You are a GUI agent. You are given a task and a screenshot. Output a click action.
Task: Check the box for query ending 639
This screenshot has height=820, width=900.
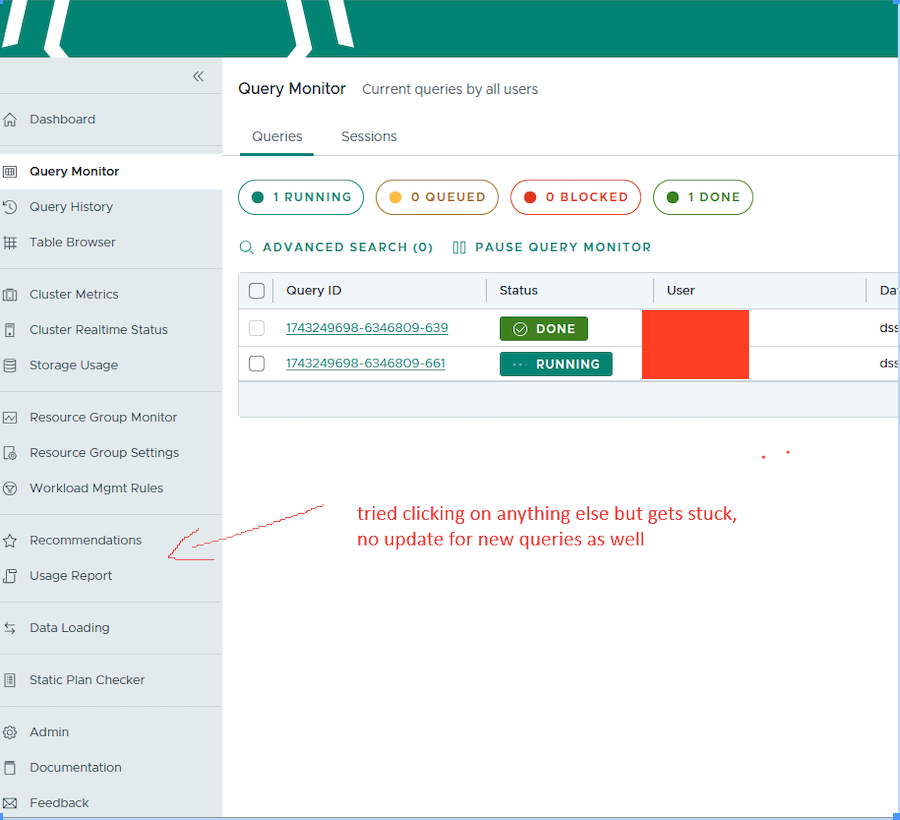[x=257, y=328]
